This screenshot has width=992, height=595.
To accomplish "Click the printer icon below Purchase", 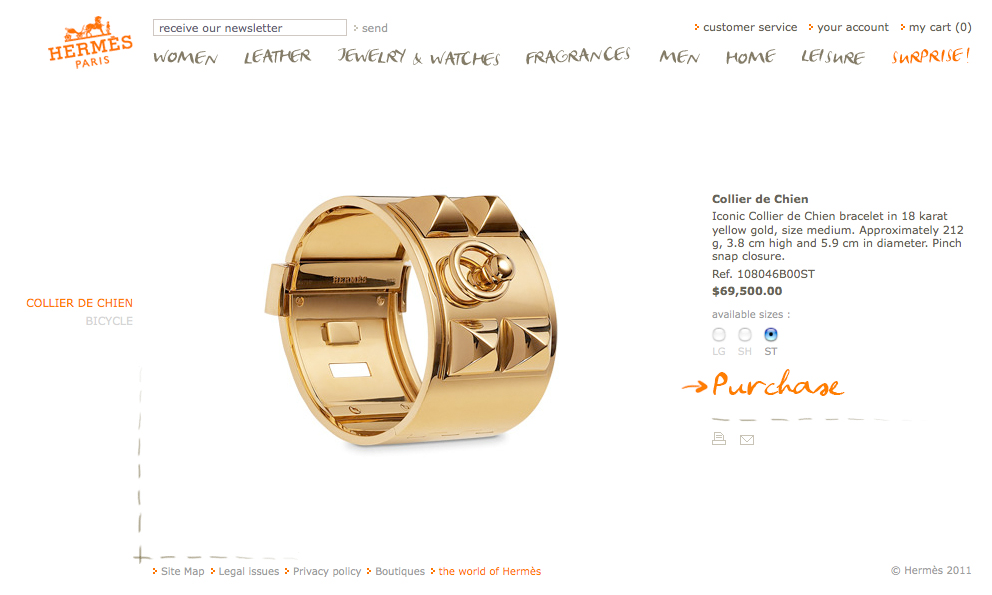I will tap(719, 438).
